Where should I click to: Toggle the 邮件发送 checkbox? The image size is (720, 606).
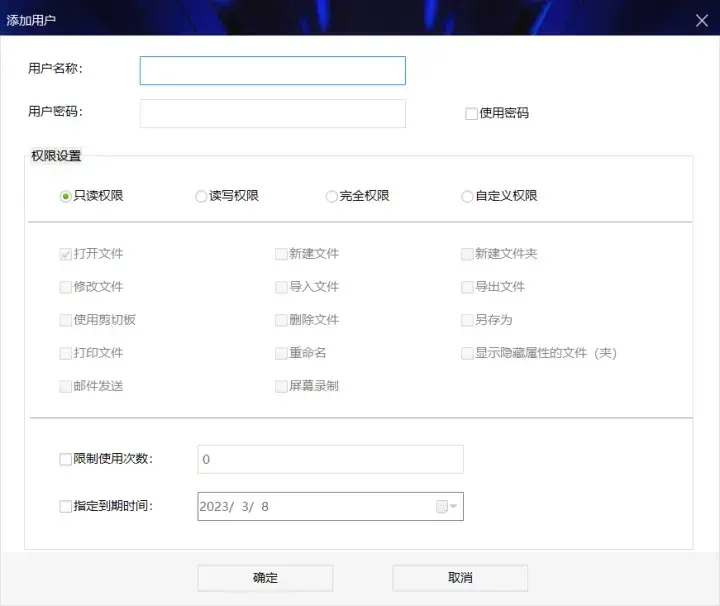(66, 387)
